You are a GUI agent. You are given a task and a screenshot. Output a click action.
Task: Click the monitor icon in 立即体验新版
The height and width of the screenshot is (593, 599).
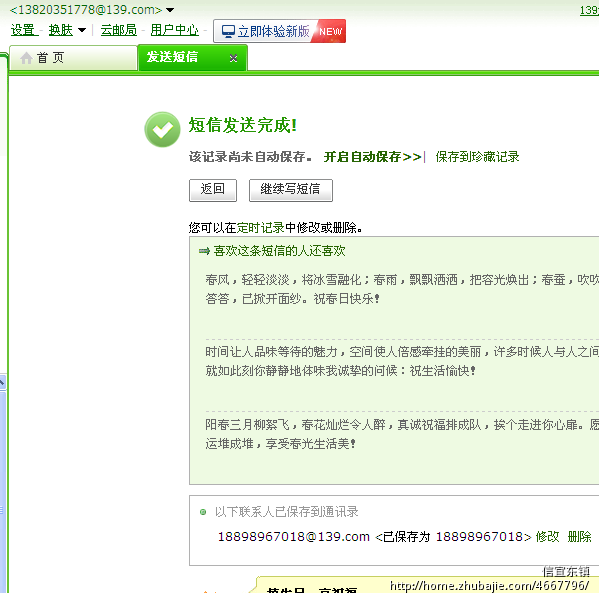pos(228,31)
